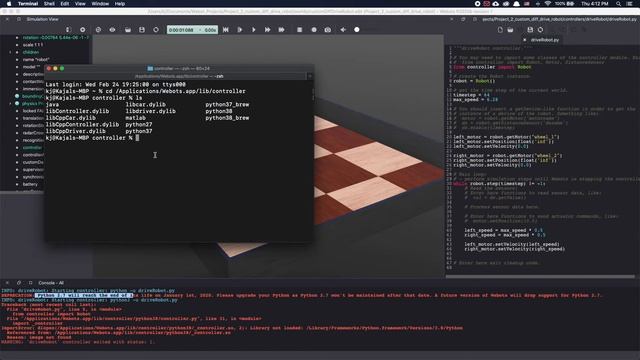Maximize the Console - All panel
Screen dimensions: 640x360
(31, 282)
